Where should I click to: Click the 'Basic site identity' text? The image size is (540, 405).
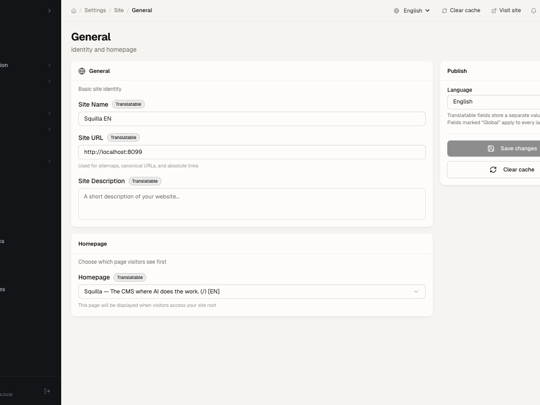click(100, 89)
